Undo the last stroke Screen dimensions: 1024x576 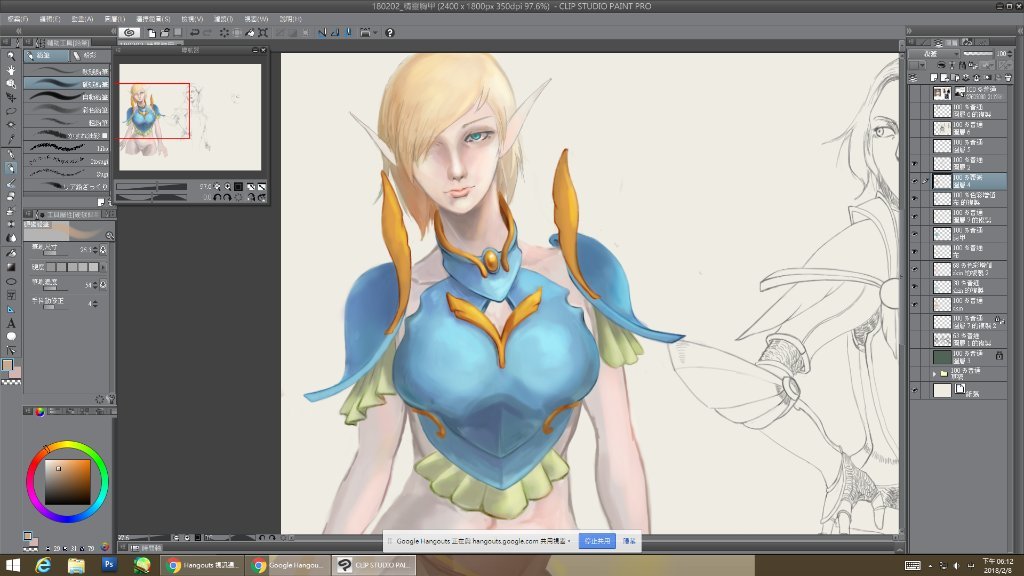coord(195,33)
